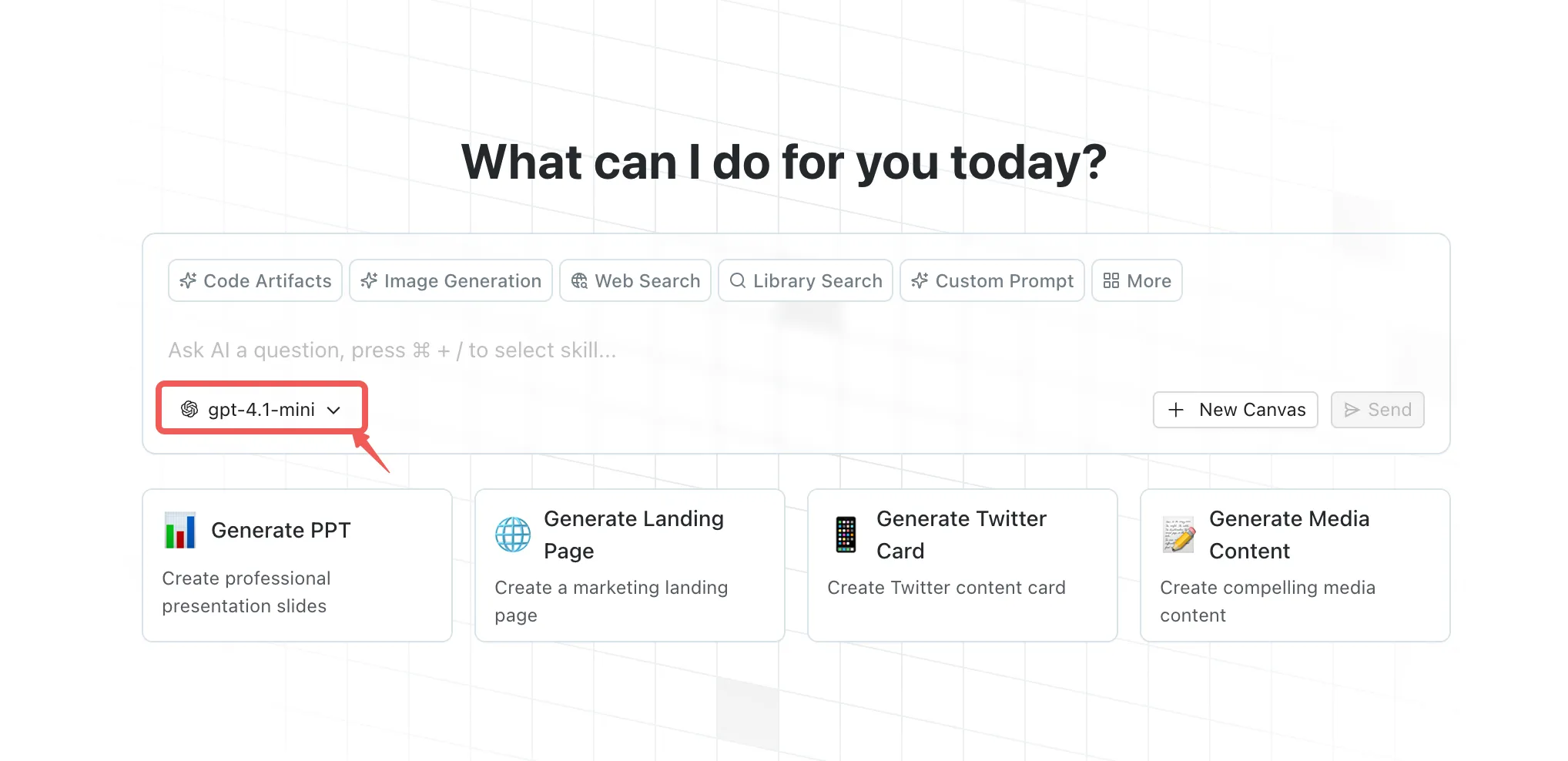The height and width of the screenshot is (761, 1568).
Task: Click the Code Artifacts sparkle icon
Action: pos(188,281)
